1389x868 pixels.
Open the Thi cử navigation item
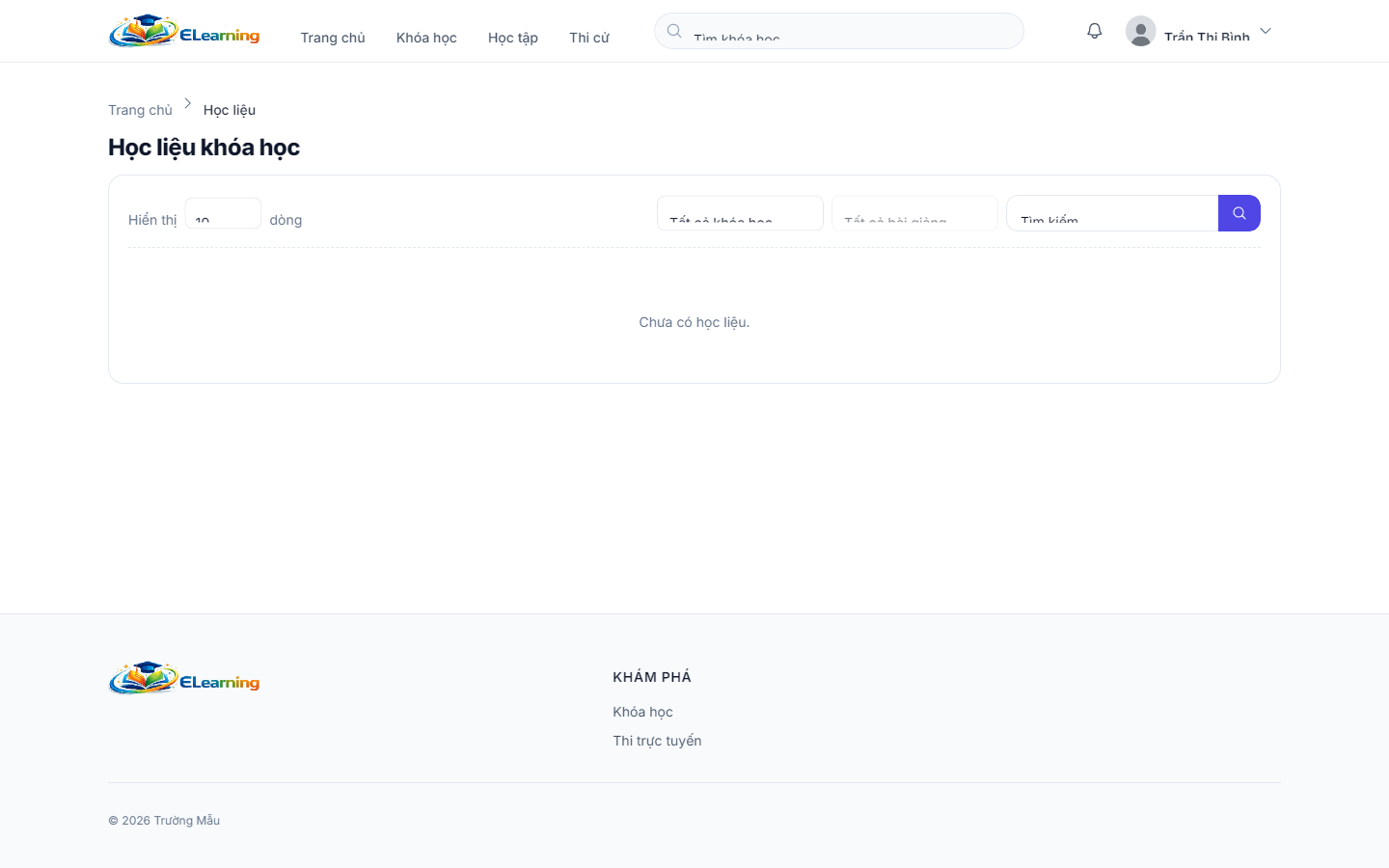589,38
